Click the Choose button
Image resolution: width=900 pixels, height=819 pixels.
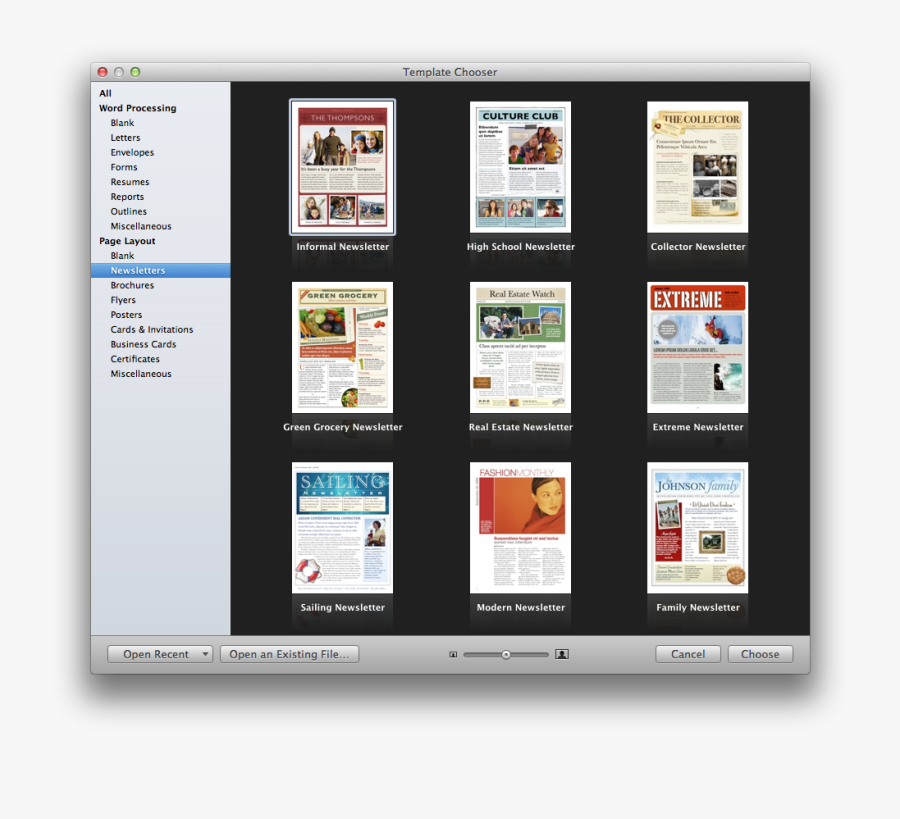(760, 654)
